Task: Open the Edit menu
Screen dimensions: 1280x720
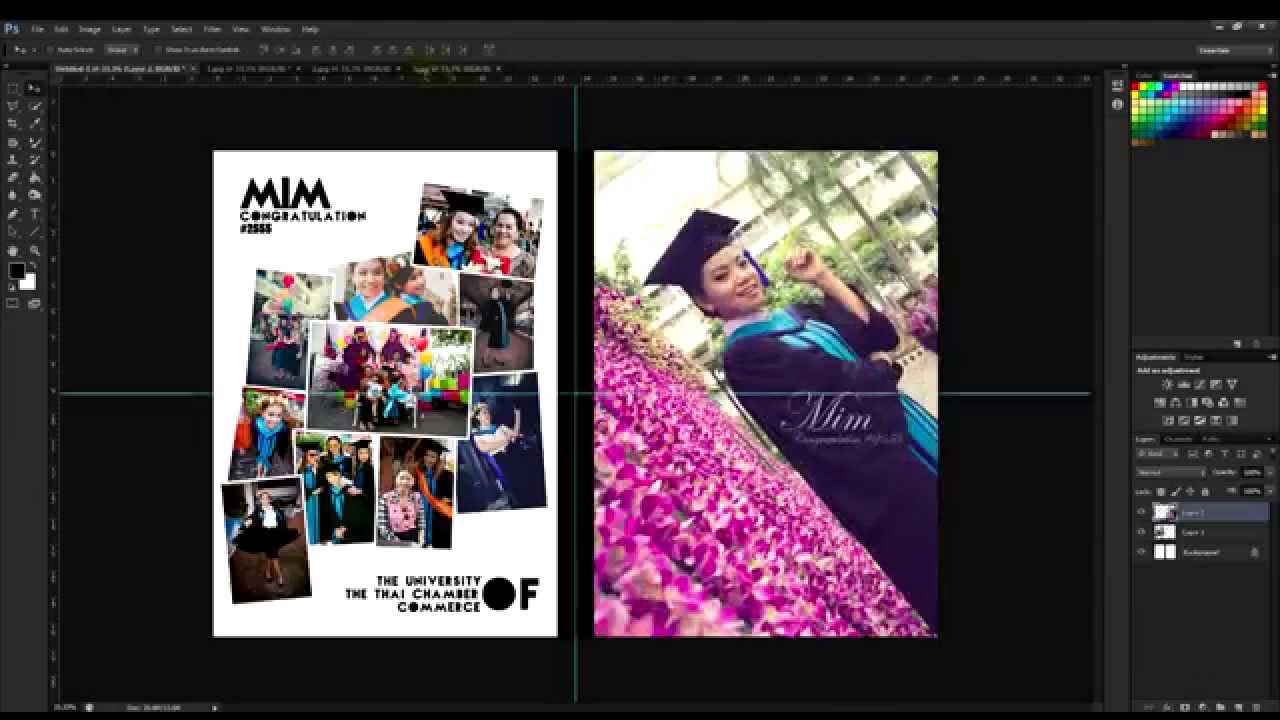Action: pyautogui.click(x=61, y=29)
